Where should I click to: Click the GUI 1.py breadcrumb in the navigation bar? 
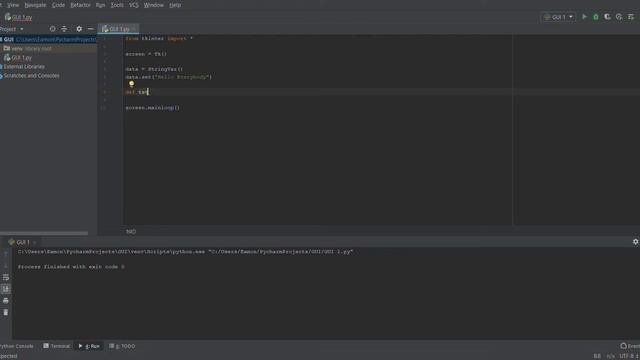[18, 17]
